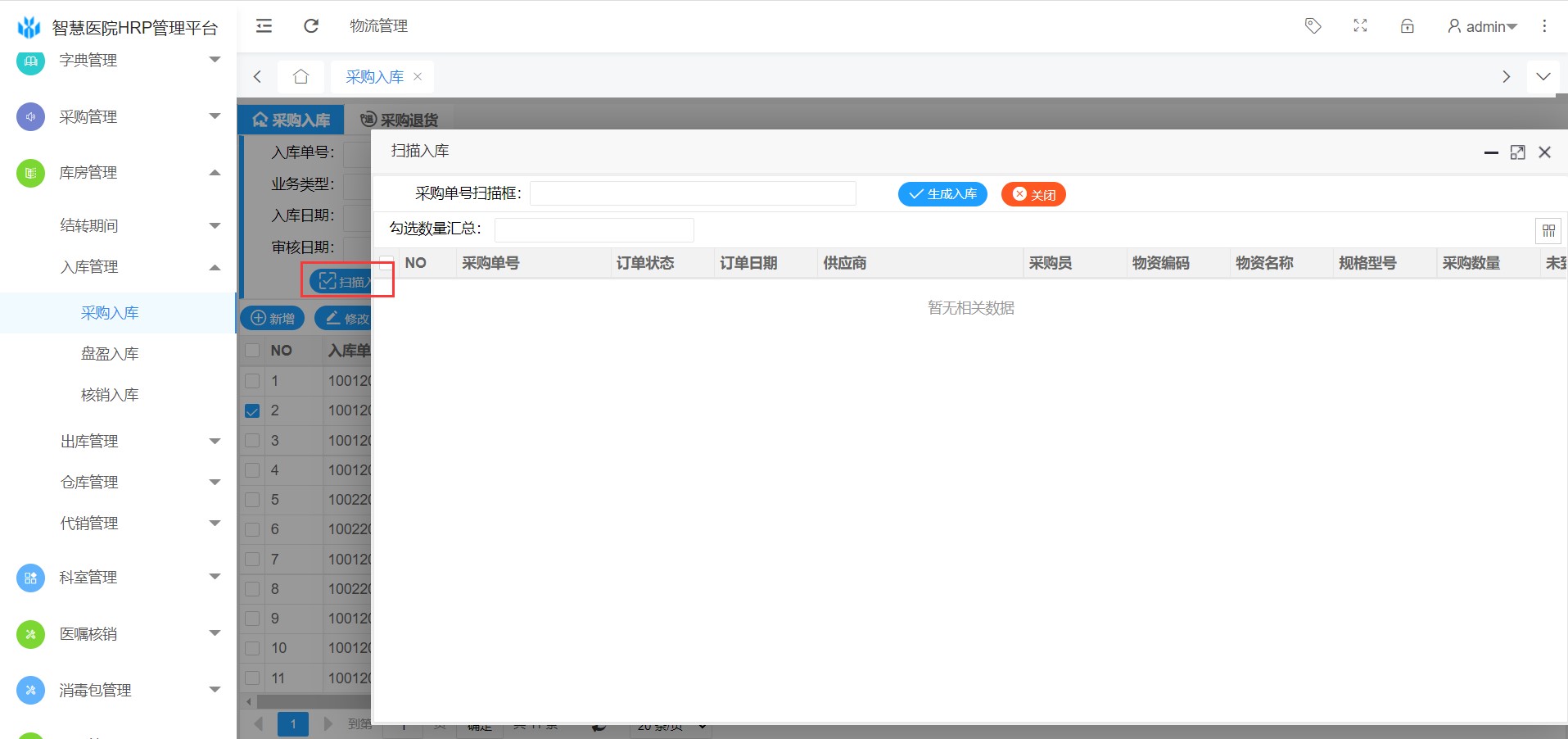Focus the 采购单号扫描框 input field
Screen dimensions: 1568x739
tap(693, 193)
